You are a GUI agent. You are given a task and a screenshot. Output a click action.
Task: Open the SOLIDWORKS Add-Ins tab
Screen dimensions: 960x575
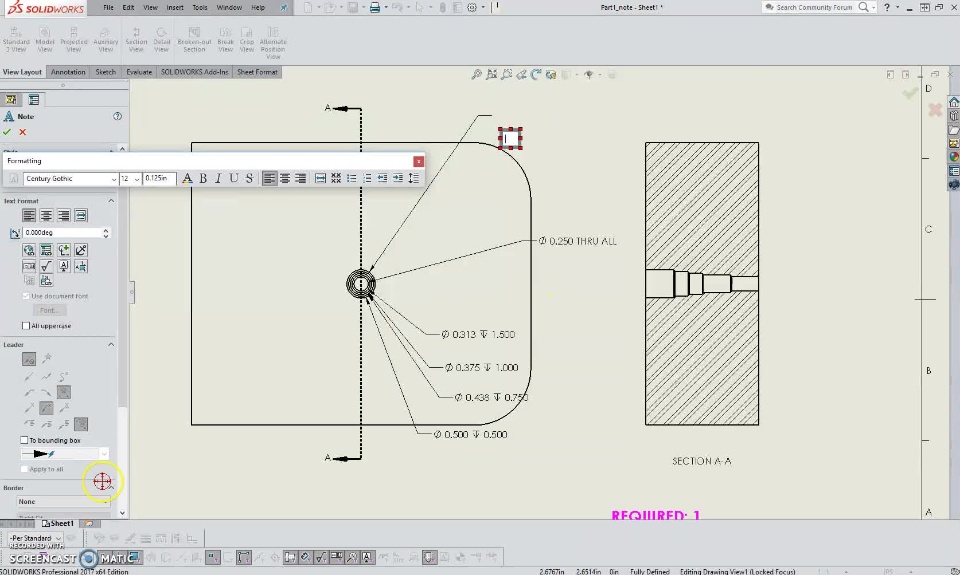pos(195,72)
